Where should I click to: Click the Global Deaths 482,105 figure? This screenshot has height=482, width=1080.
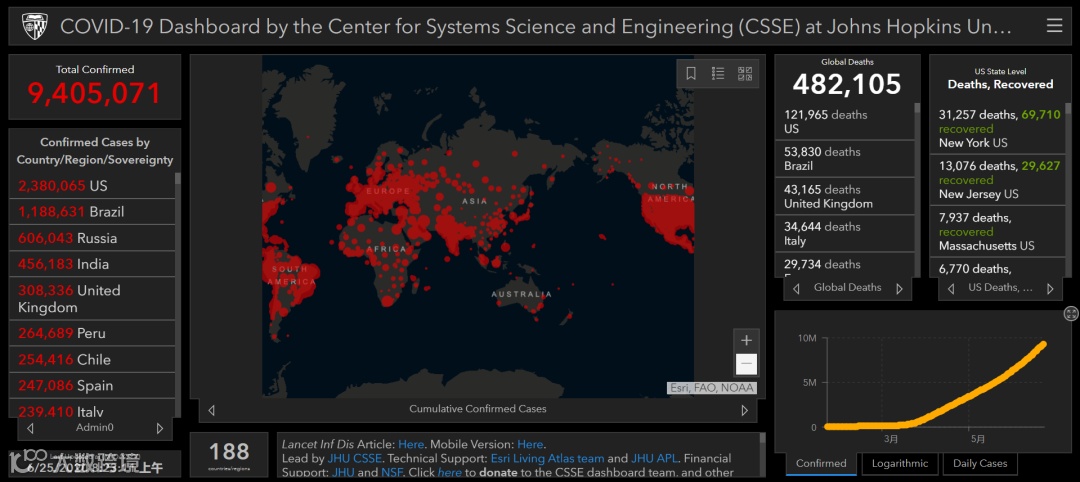tap(847, 84)
